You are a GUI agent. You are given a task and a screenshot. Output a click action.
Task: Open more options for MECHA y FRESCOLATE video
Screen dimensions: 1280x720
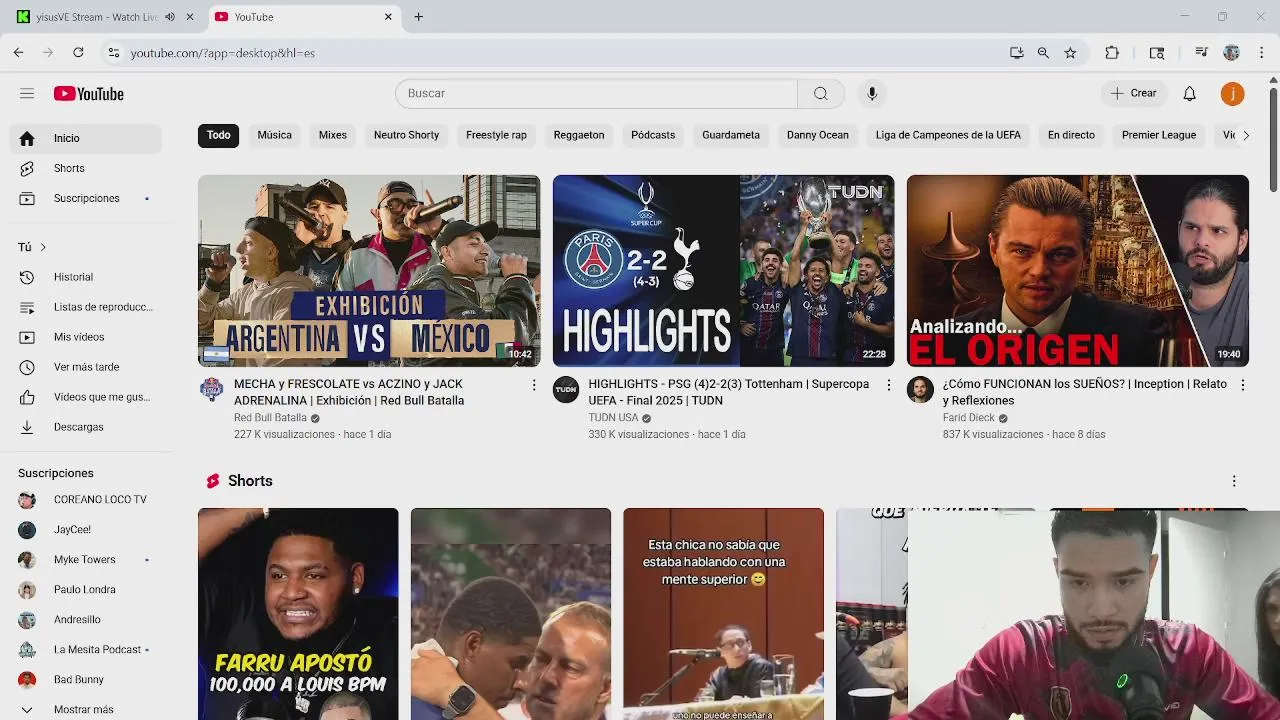tap(533, 385)
